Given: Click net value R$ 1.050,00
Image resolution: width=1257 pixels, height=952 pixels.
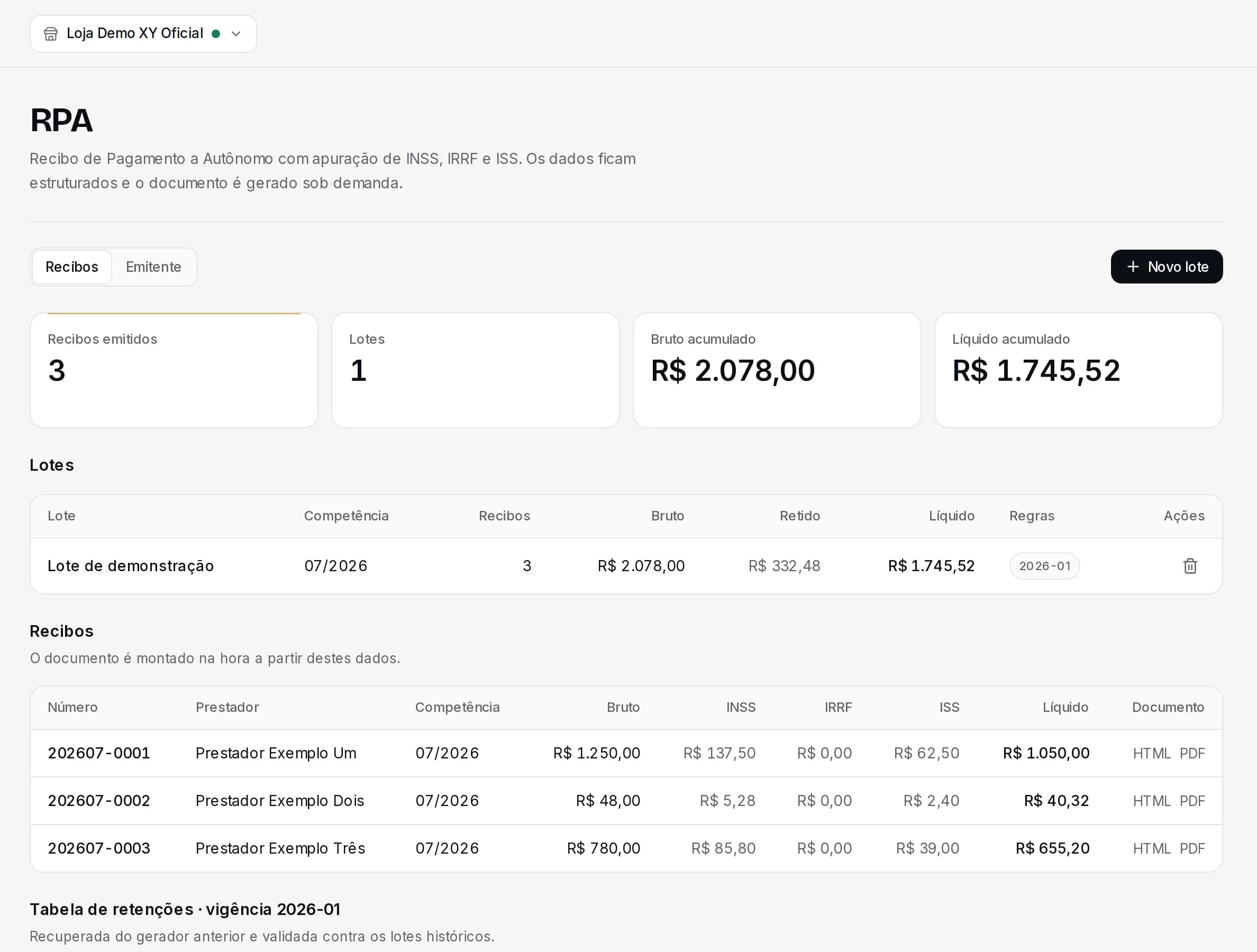Looking at the screenshot, I should [1046, 753].
